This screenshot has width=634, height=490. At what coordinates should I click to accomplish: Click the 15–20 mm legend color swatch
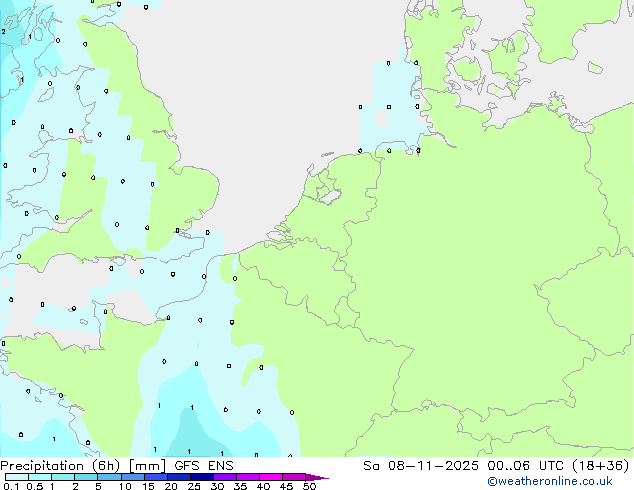[155, 477]
